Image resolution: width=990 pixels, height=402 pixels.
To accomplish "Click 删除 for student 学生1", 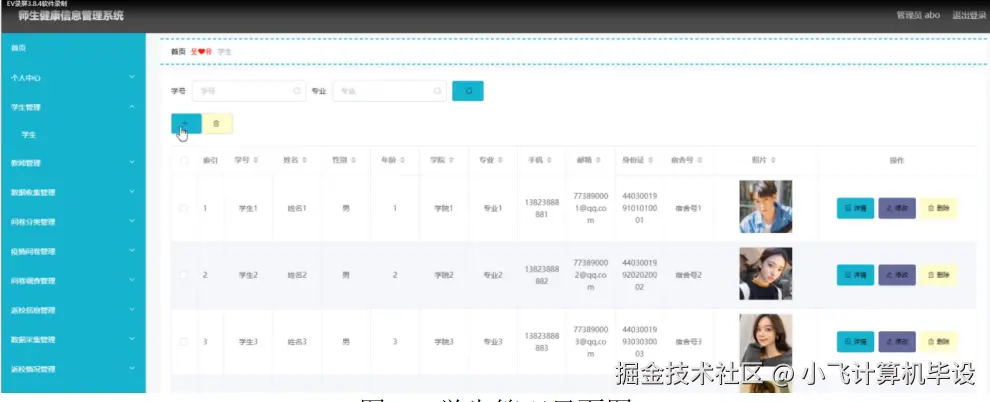I will 938,208.
